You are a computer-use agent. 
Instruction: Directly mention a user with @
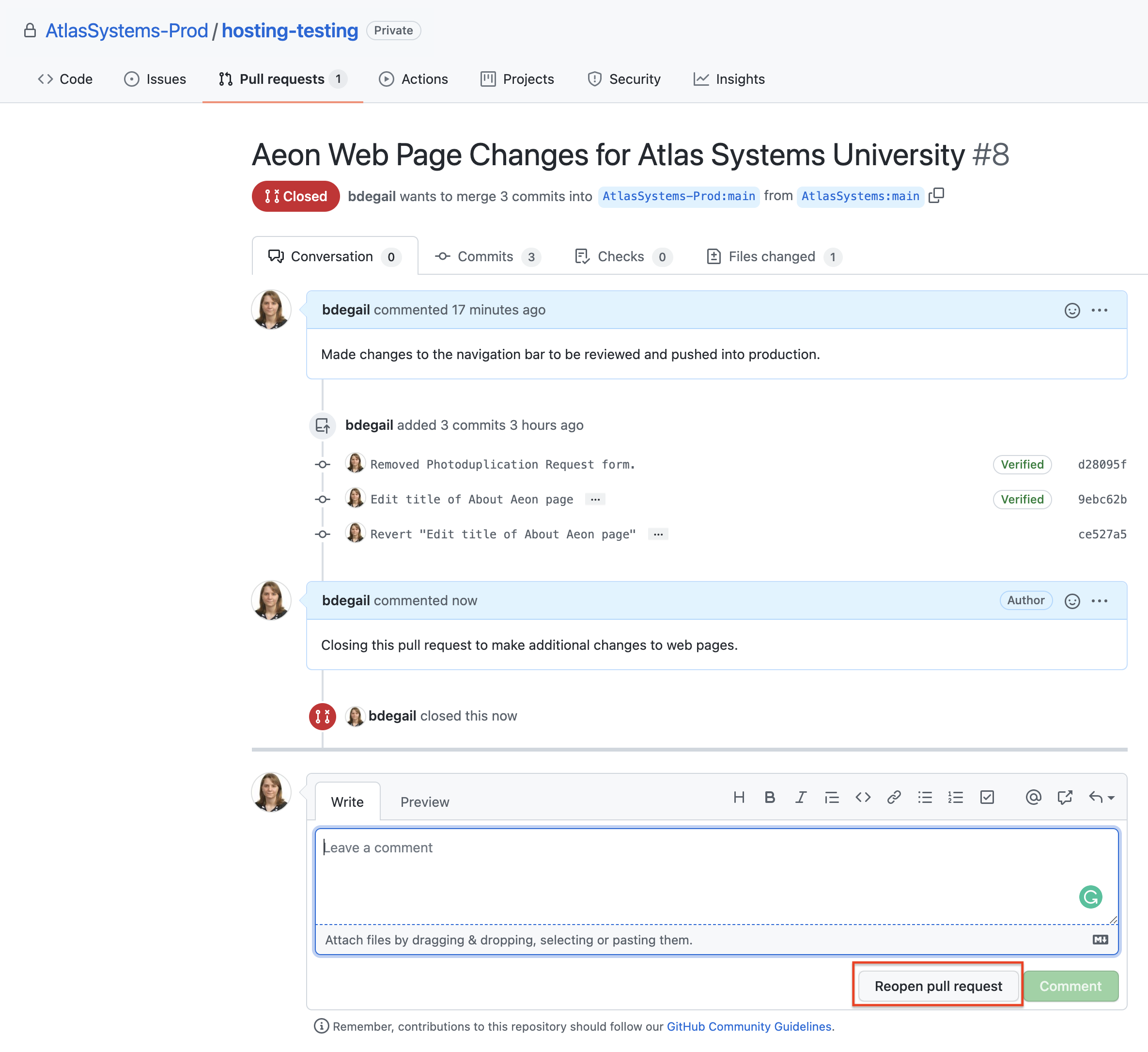[1034, 798]
